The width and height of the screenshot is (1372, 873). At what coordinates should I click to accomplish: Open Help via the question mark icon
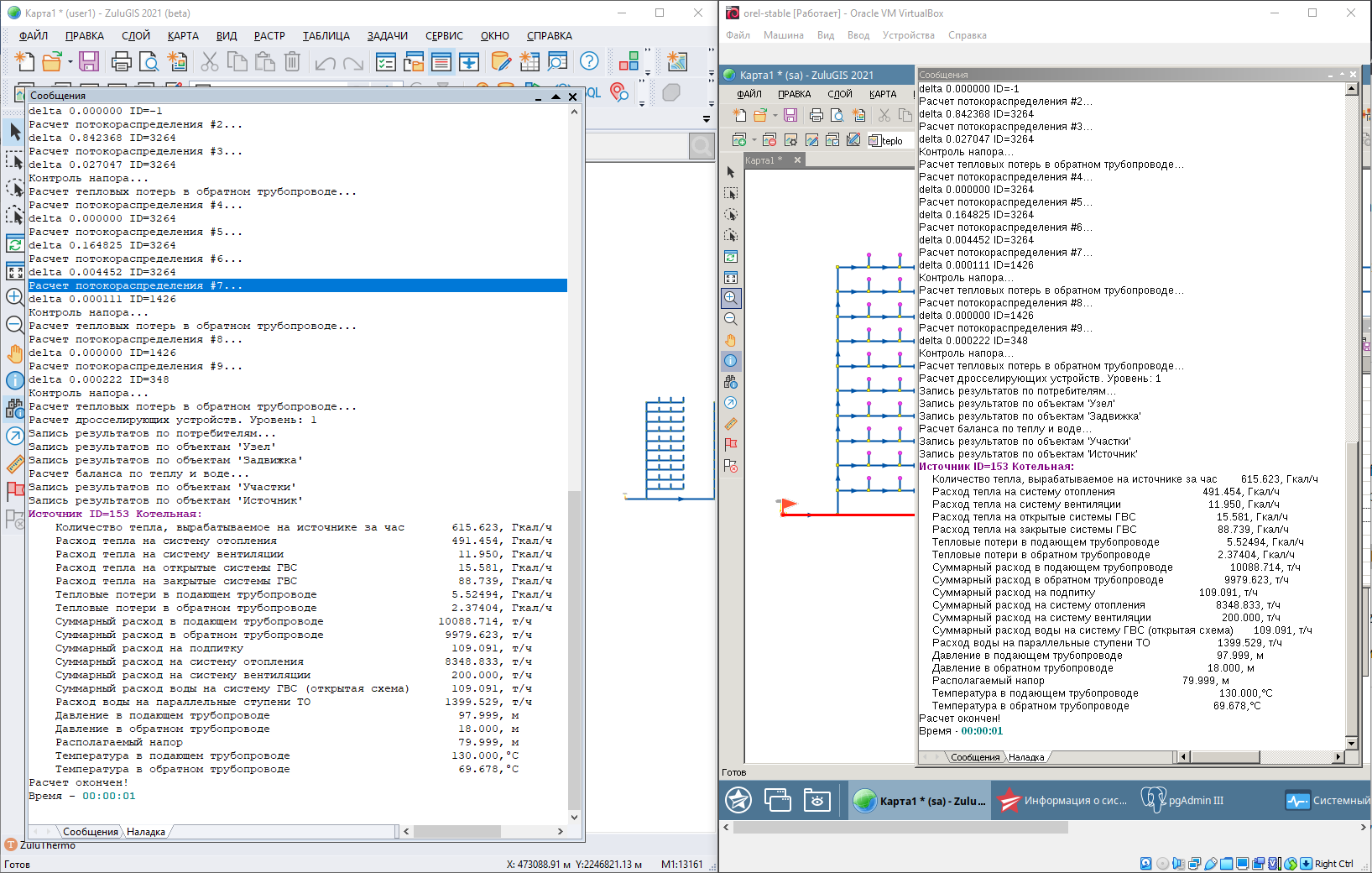coord(589,61)
